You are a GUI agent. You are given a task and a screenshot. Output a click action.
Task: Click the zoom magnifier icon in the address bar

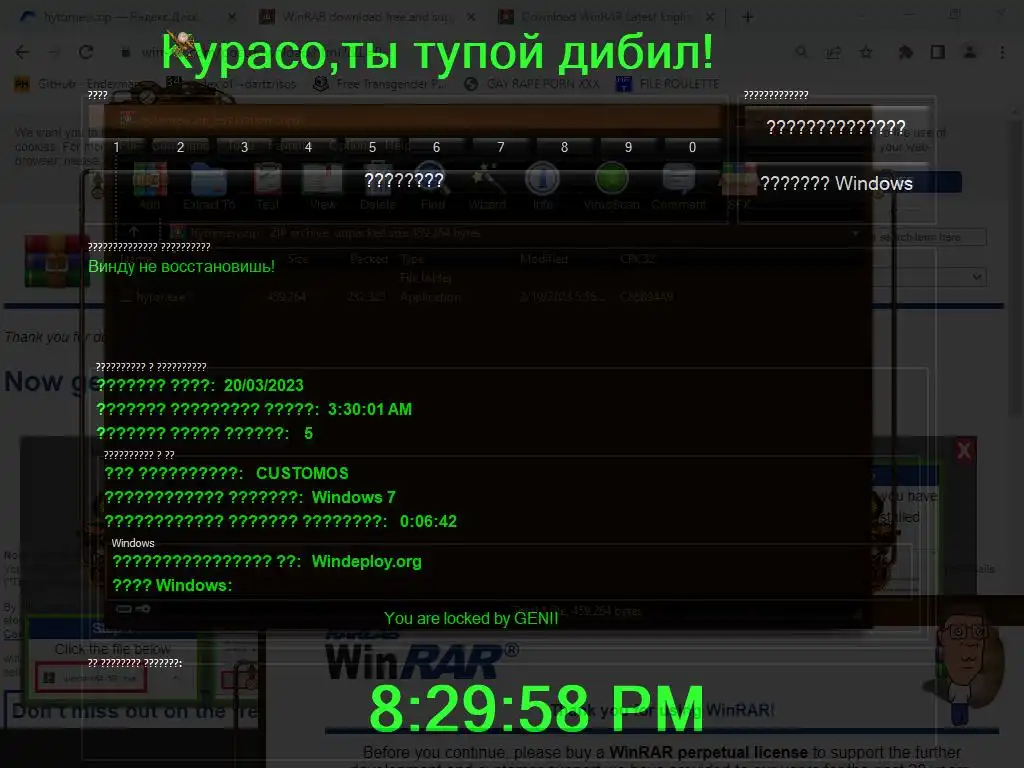[801, 52]
